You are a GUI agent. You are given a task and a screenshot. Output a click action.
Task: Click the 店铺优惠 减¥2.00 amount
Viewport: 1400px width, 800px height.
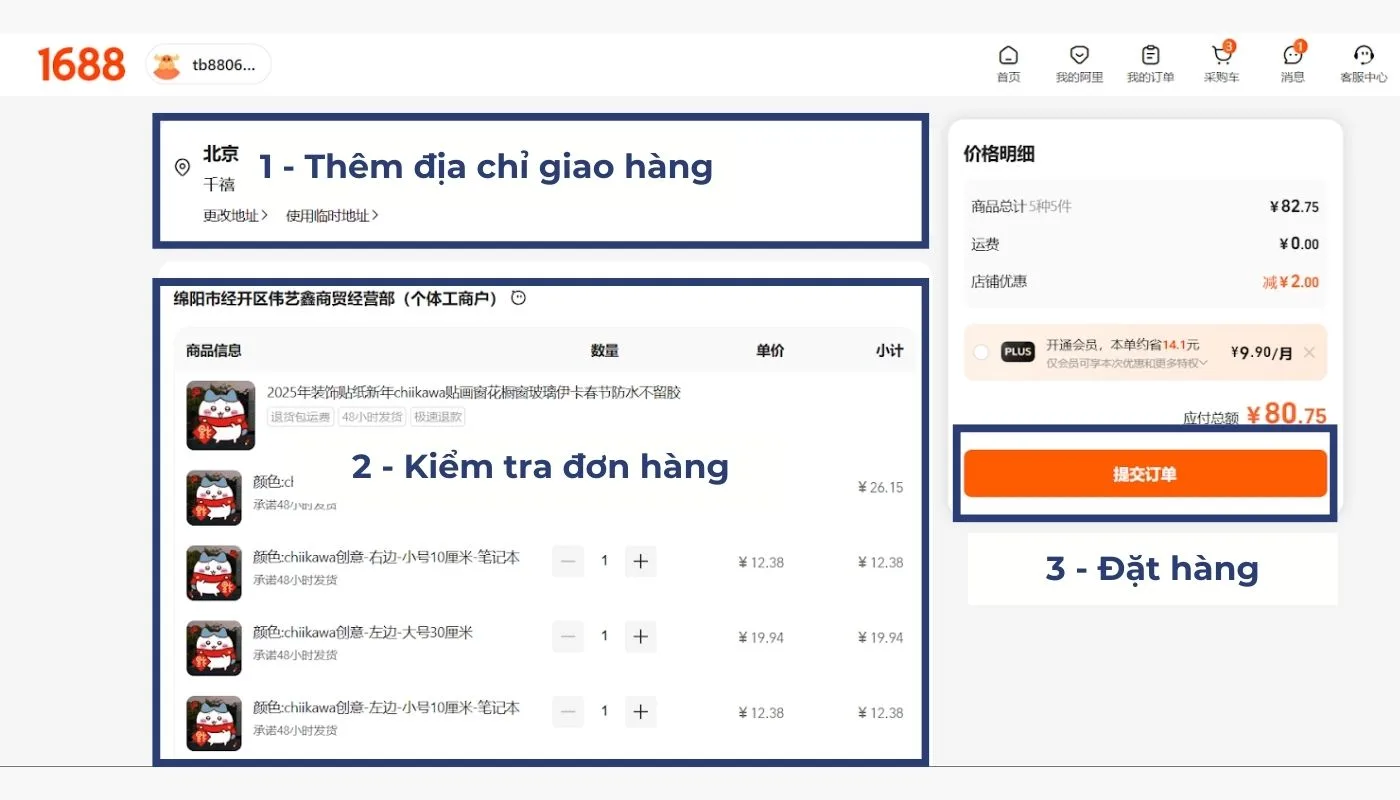click(1291, 282)
